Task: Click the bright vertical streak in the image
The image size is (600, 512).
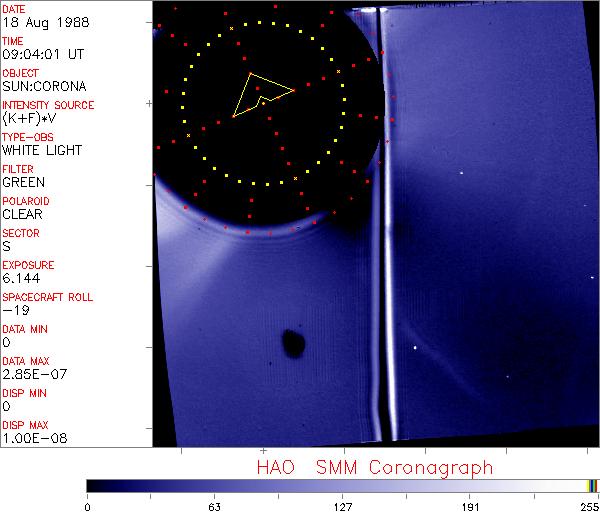Action: [x=380, y=300]
